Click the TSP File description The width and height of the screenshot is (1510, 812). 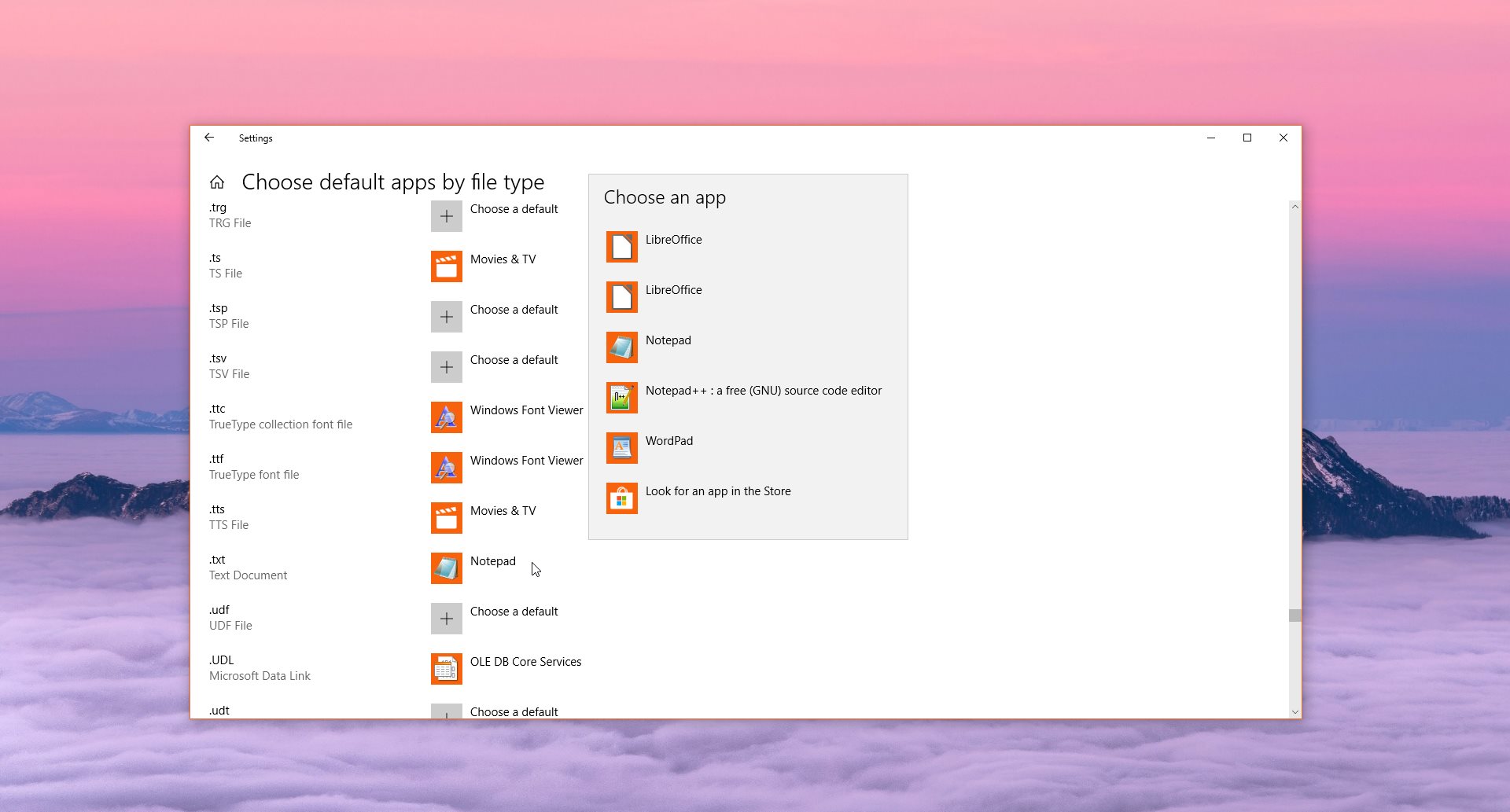pos(228,324)
